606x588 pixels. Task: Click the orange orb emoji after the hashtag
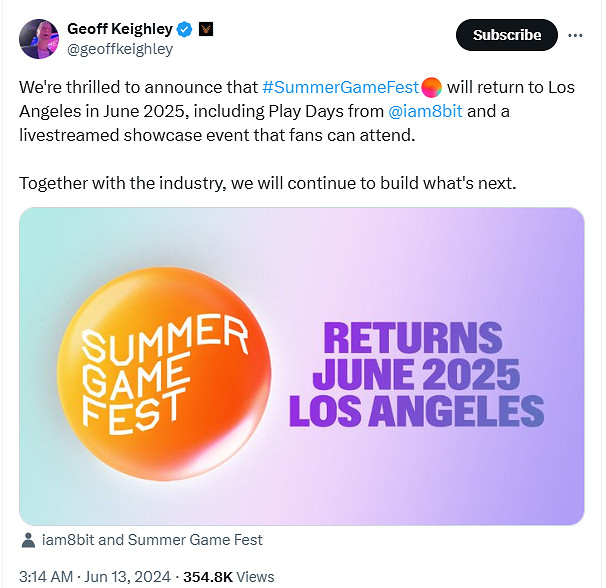(x=433, y=87)
